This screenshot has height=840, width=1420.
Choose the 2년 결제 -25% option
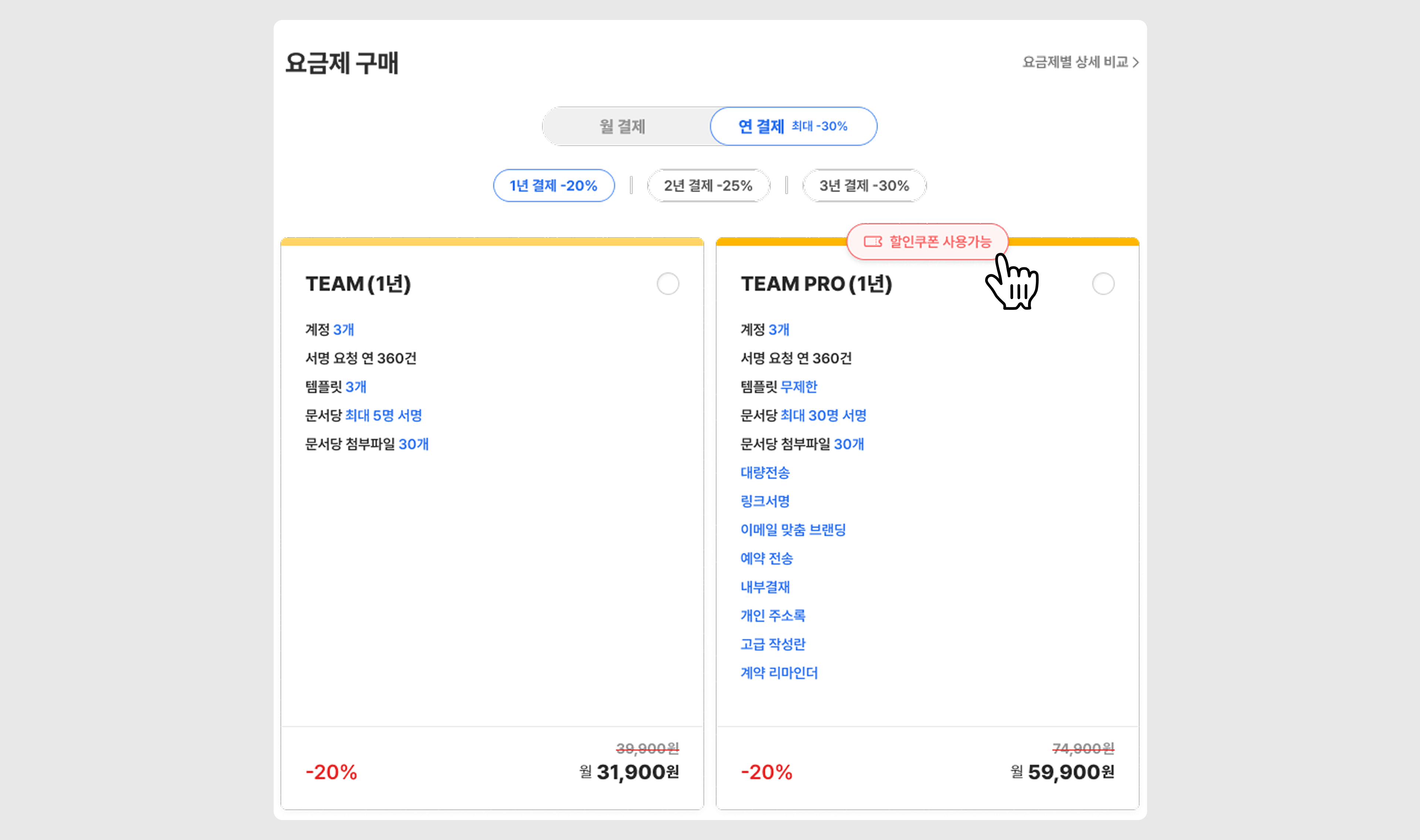[708, 186]
